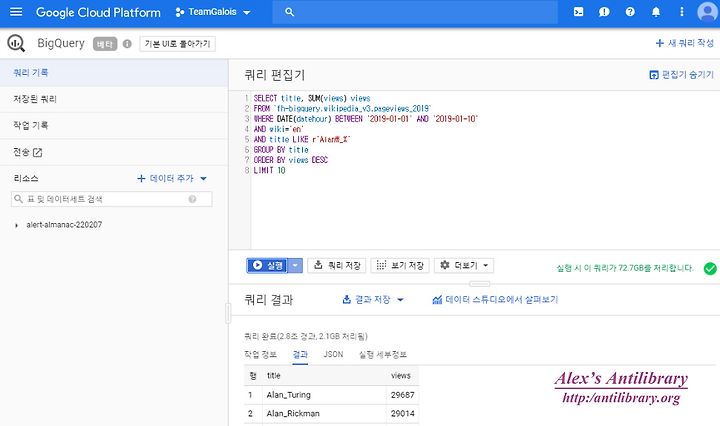The width and height of the screenshot is (720, 426).
Task: Open the notifications bell
Action: point(656,12)
